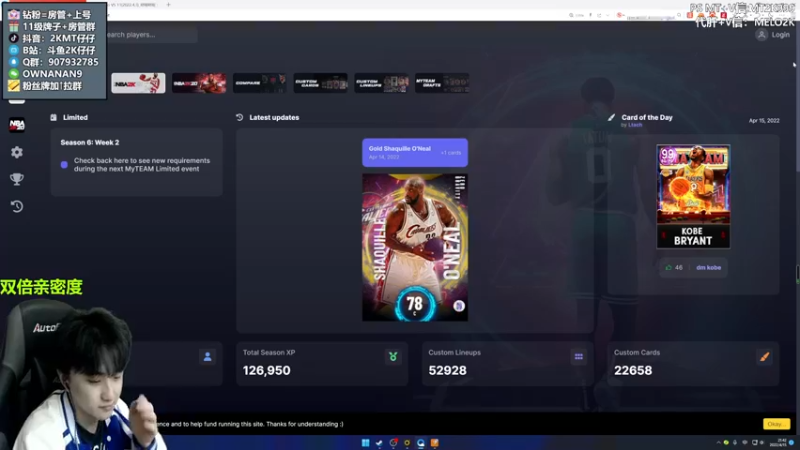Open the MyTeam Drafts banner tile
800x450 pixels.
point(442,83)
